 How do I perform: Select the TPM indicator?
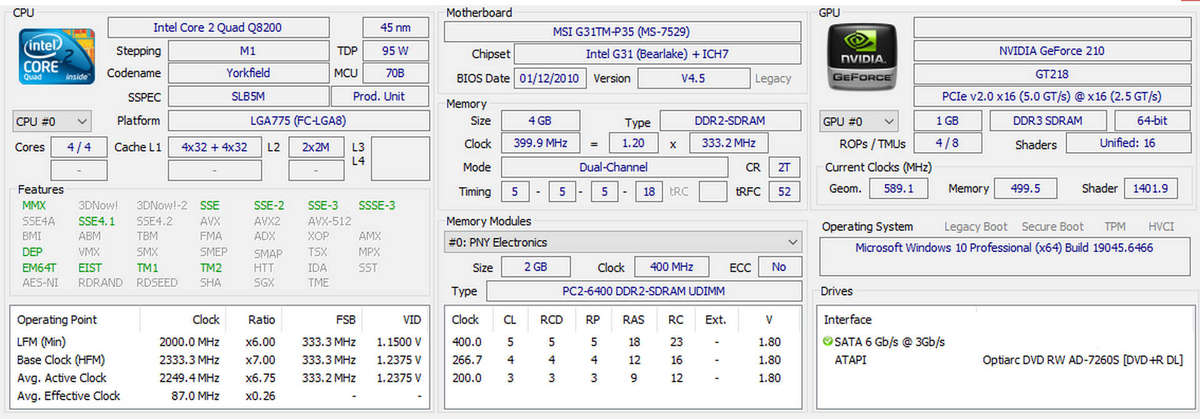coord(1114,227)
